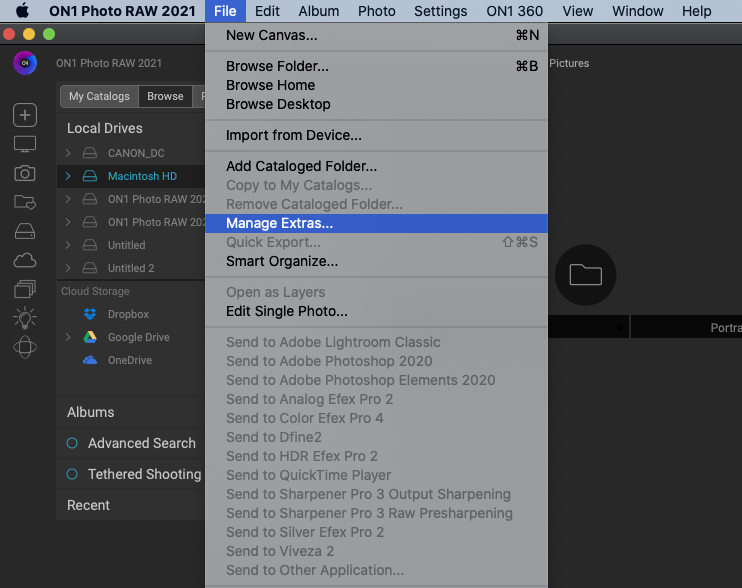
Task: Select the OneDrive cloud storage entry
Action: pyautogui.click(x=131, y=360)
